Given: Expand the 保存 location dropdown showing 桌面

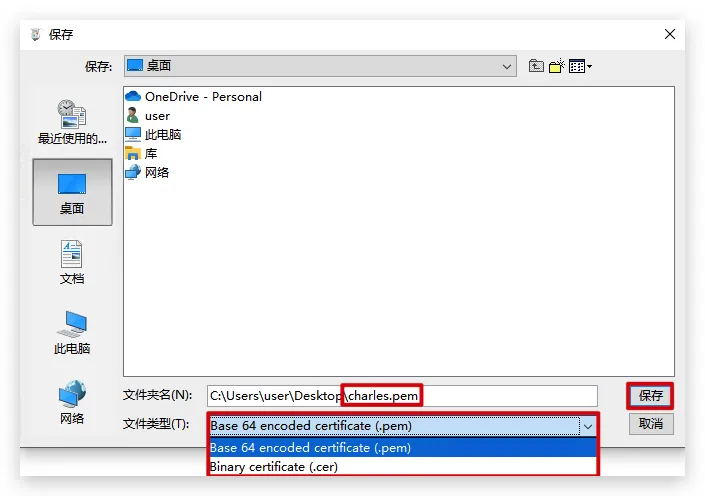Looking at the screenshot, I should coord(319,66).
